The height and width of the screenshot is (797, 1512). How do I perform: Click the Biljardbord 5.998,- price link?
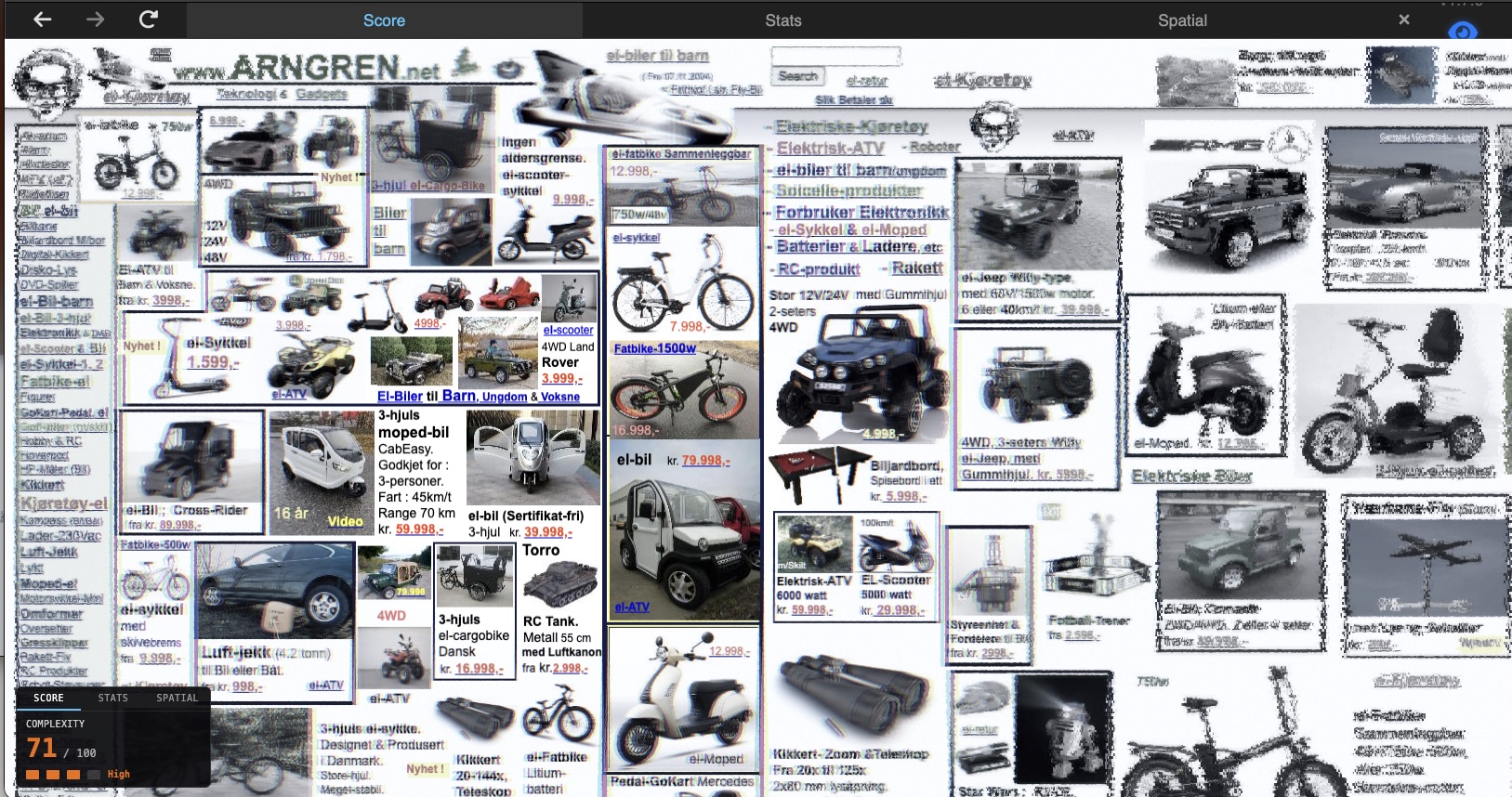[x=905, y=496]
